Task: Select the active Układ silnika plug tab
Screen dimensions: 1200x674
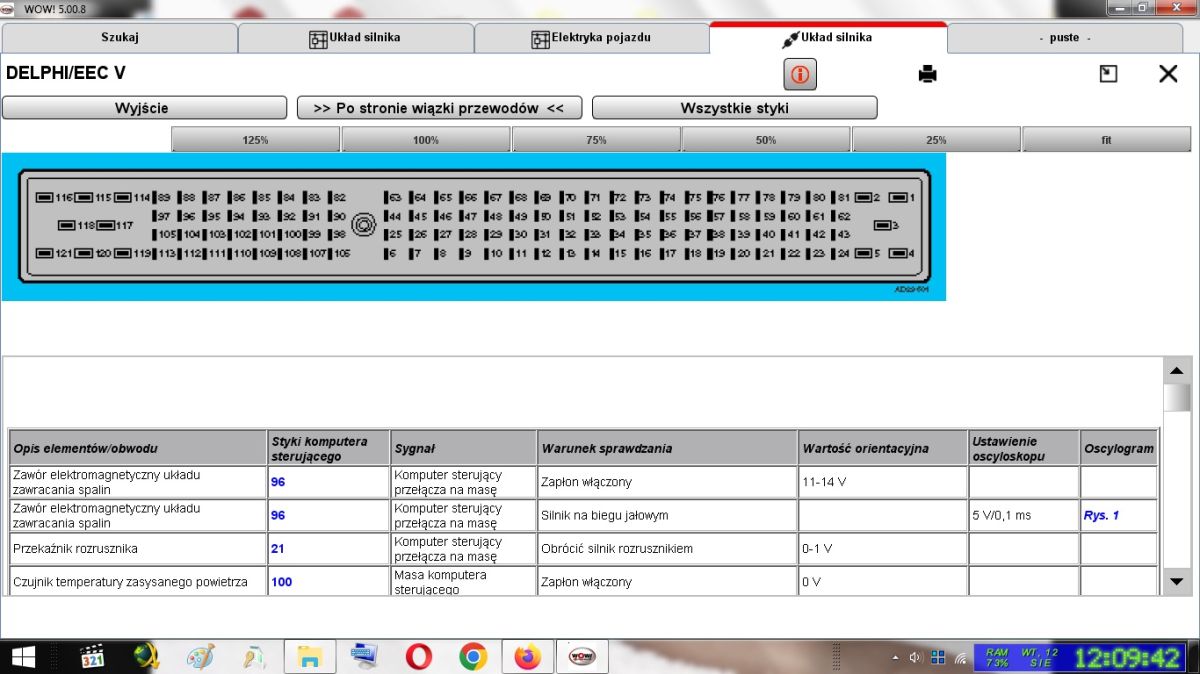Action: 828,38
